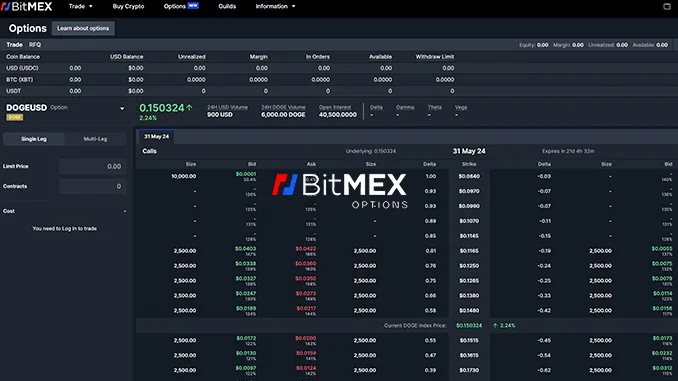Screen dimensions: 678x381
Task: Click put bid $0.0312 at strike $0.1730
Action: [x=662, y=368]
